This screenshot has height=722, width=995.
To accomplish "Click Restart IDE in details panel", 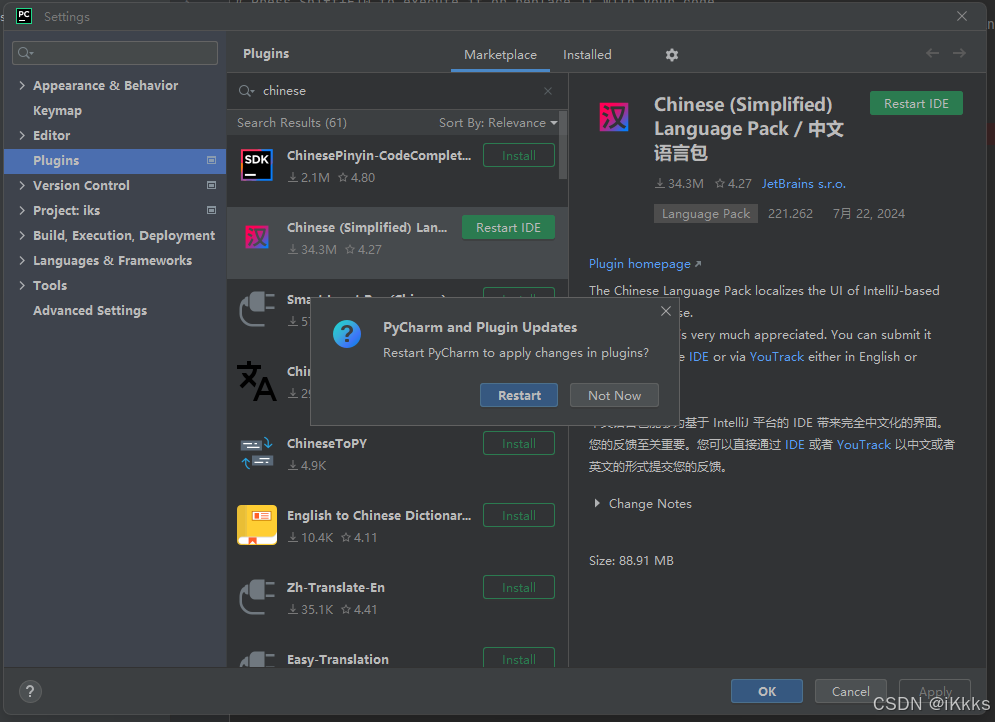I will 916,103.
